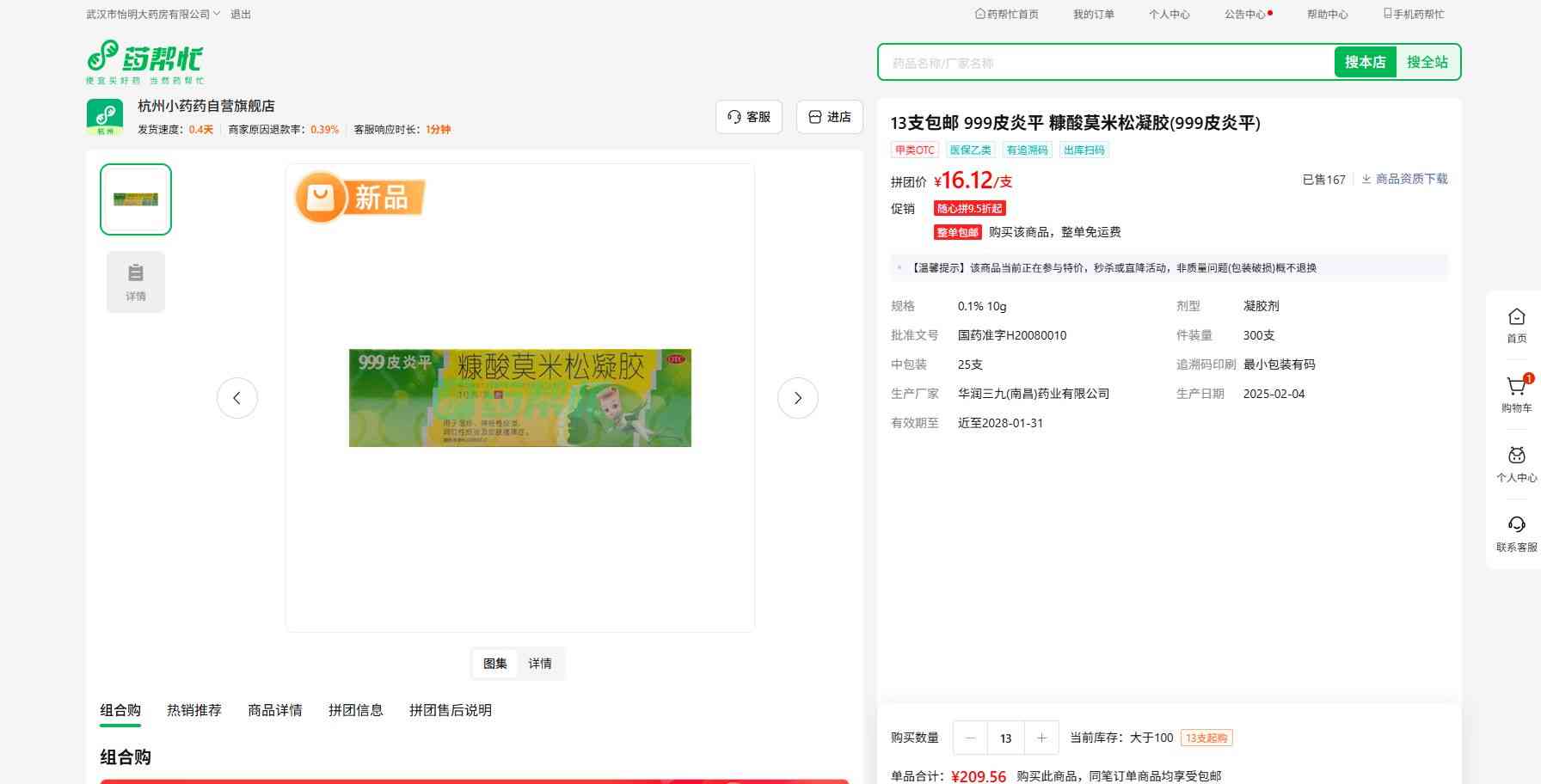Open the 详情 icon below the thumbnail
This screenshot has height=784, width=1541.
coord(136,282)
